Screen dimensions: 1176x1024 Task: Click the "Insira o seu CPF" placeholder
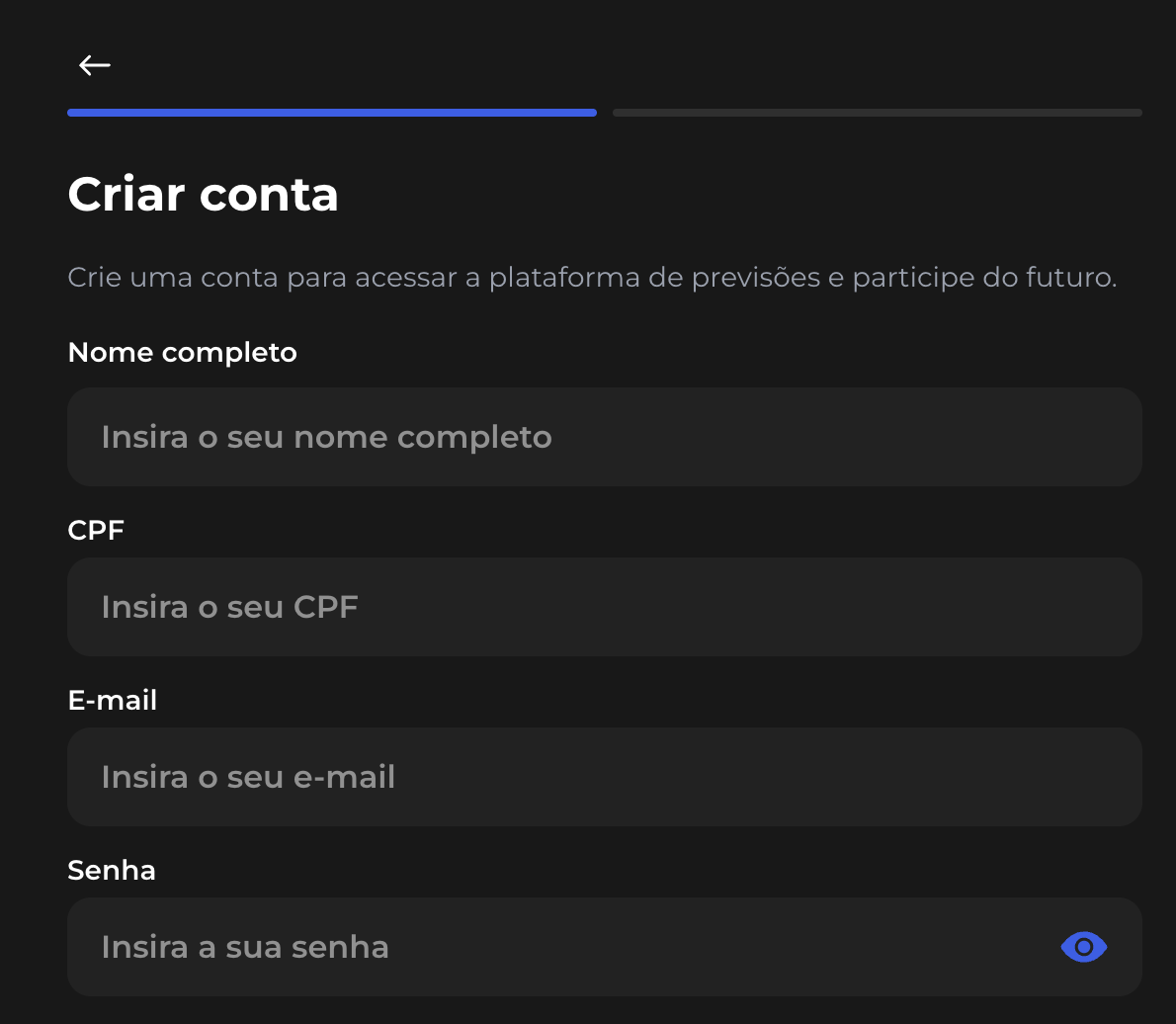click(x=229, y=607)
